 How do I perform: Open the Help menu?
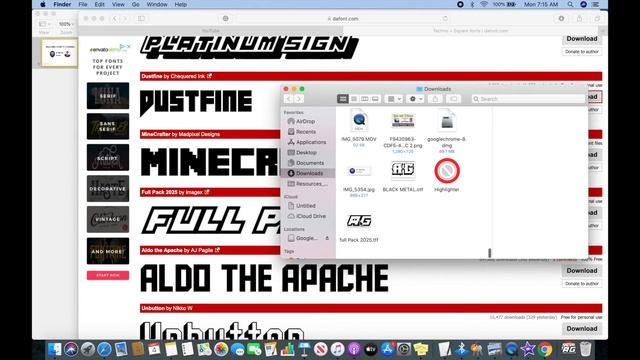(x=180, y=4)
